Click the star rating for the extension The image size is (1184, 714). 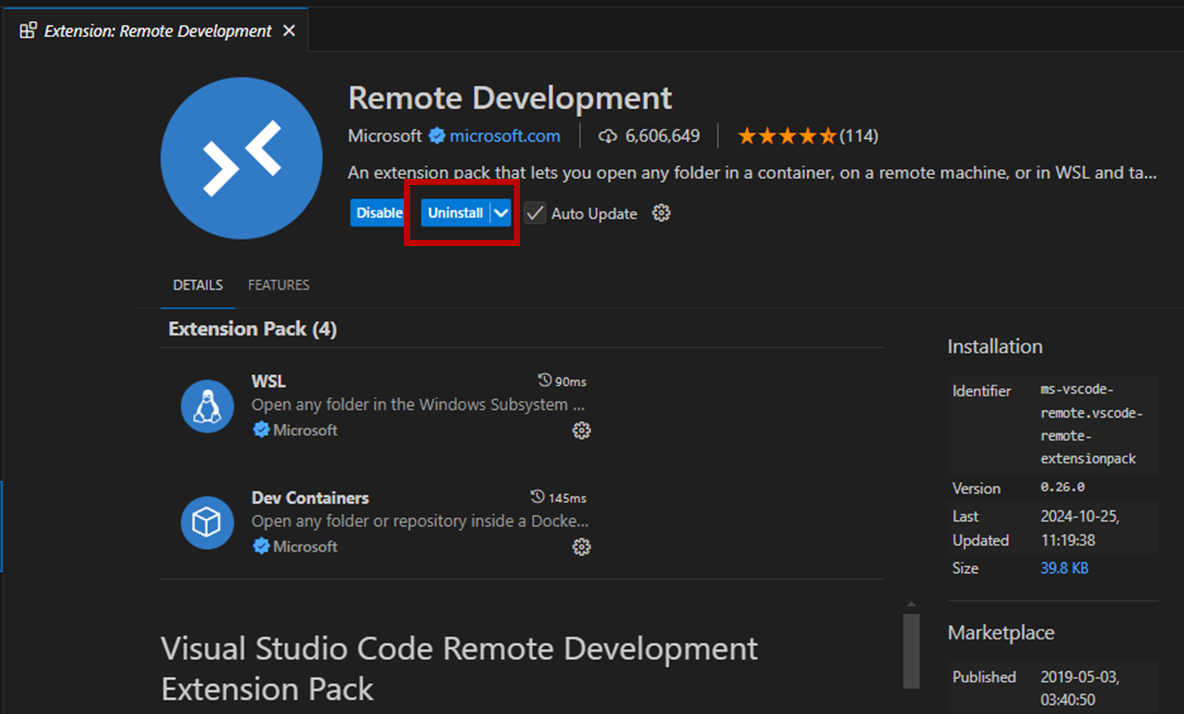click(787, 136)
